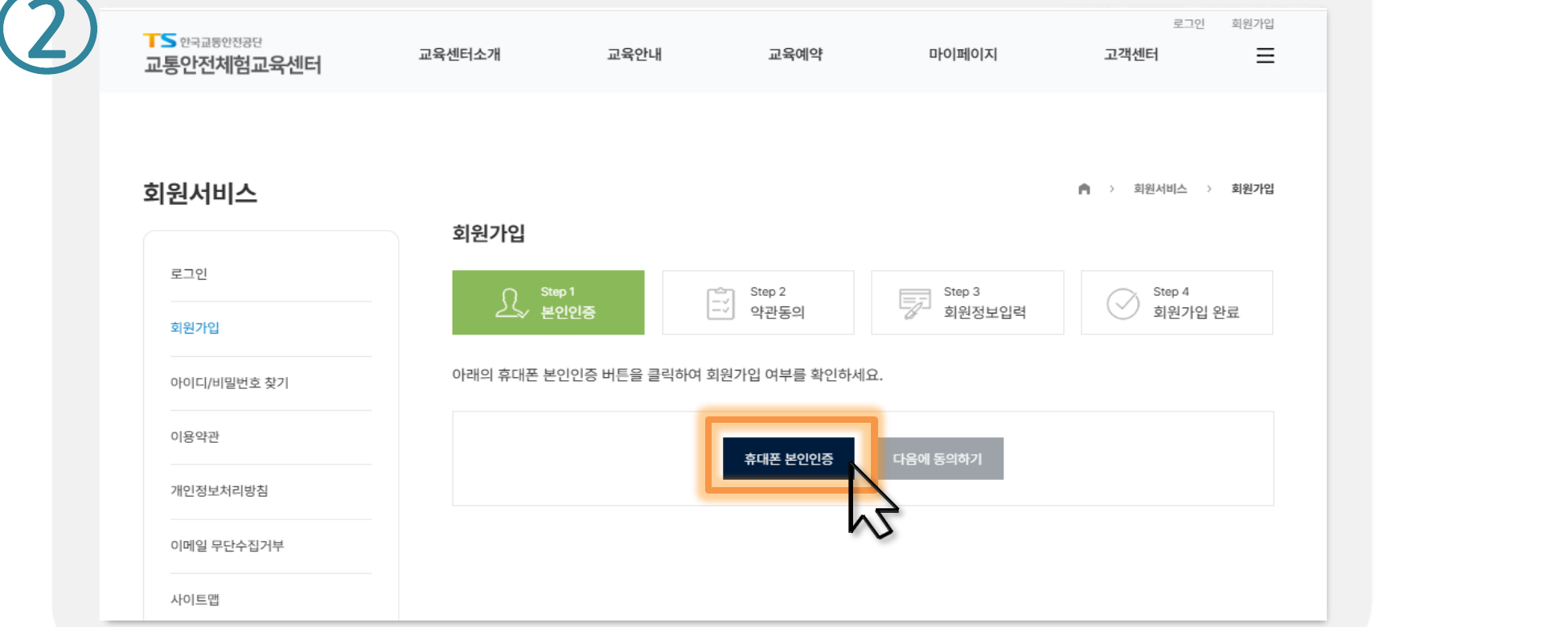This screenshot has width=1568, height=627.
Task: Select 로그인 in the sidebar
Action: [x=189, y=274]
